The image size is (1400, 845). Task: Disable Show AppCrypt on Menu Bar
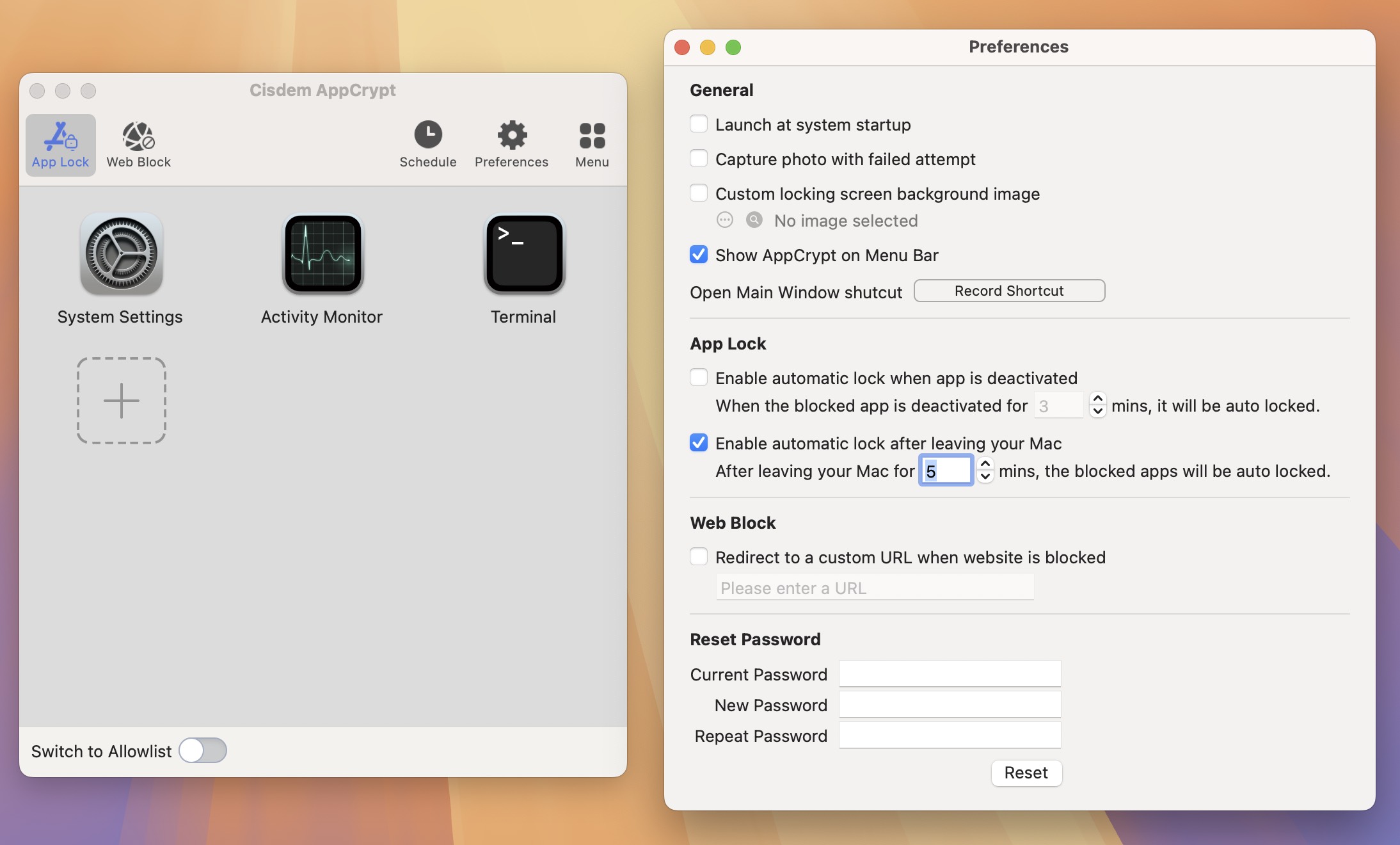697,255
